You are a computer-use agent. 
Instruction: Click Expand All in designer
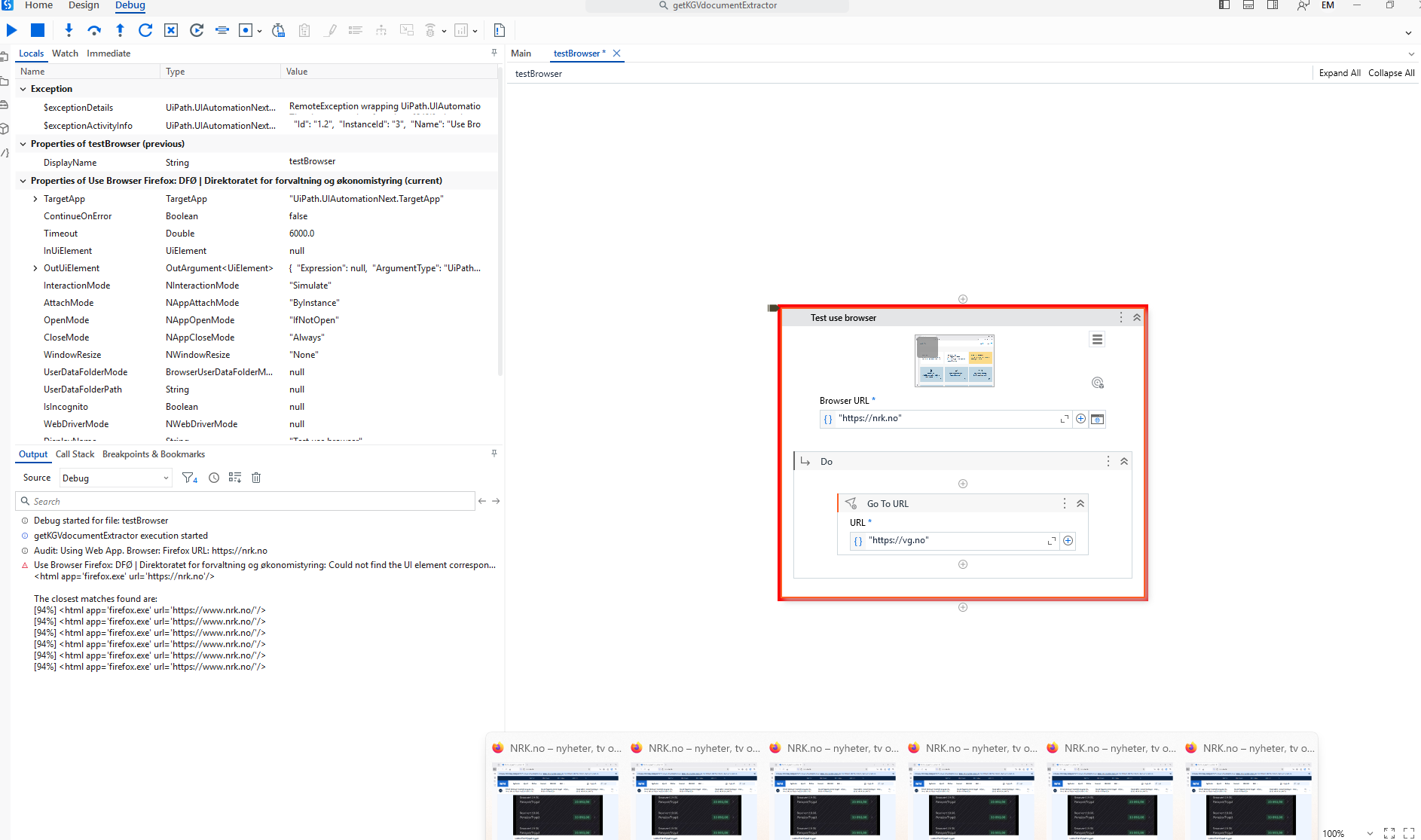pyautogui.click(x=1340, y=73)
